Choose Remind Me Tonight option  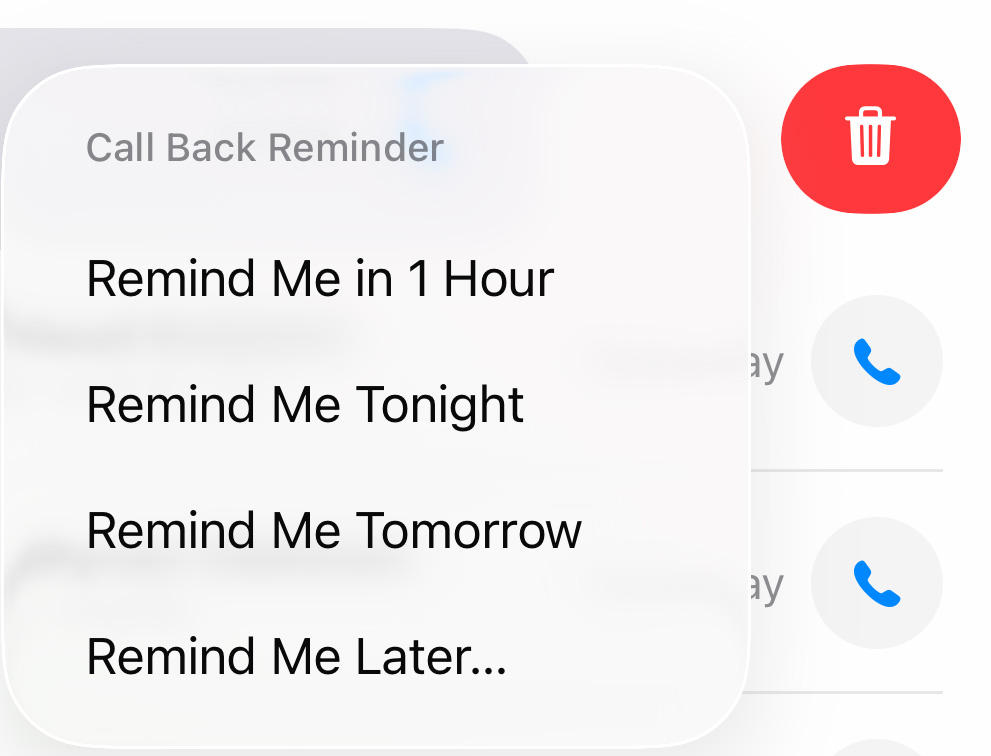click(305, 405)
